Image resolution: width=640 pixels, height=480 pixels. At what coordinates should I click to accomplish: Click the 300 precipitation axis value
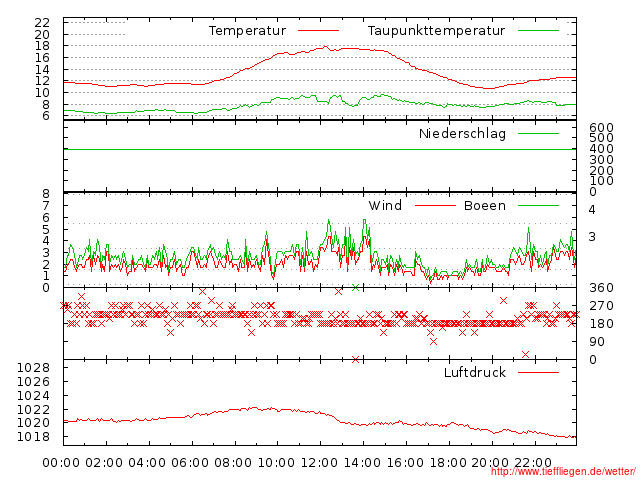pyautogui.click(x=601, y=160)
